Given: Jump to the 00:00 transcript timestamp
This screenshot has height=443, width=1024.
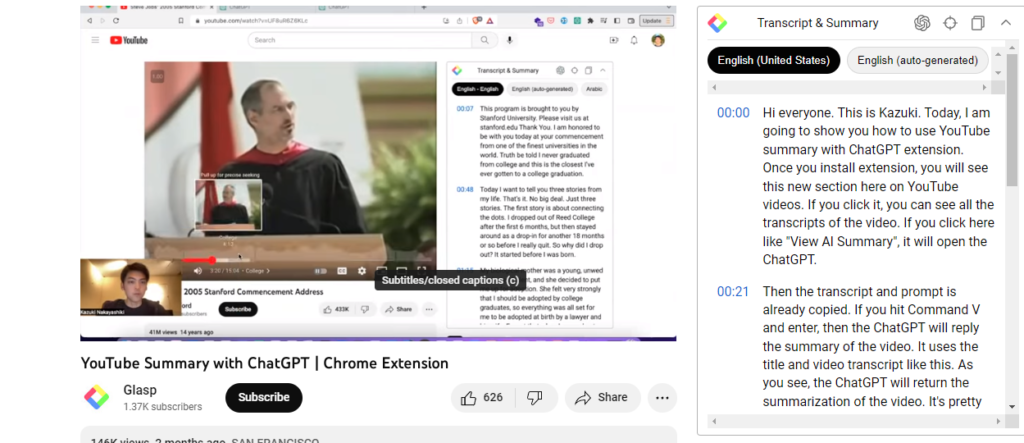Looking at the screenshot, I should point(733,113).
